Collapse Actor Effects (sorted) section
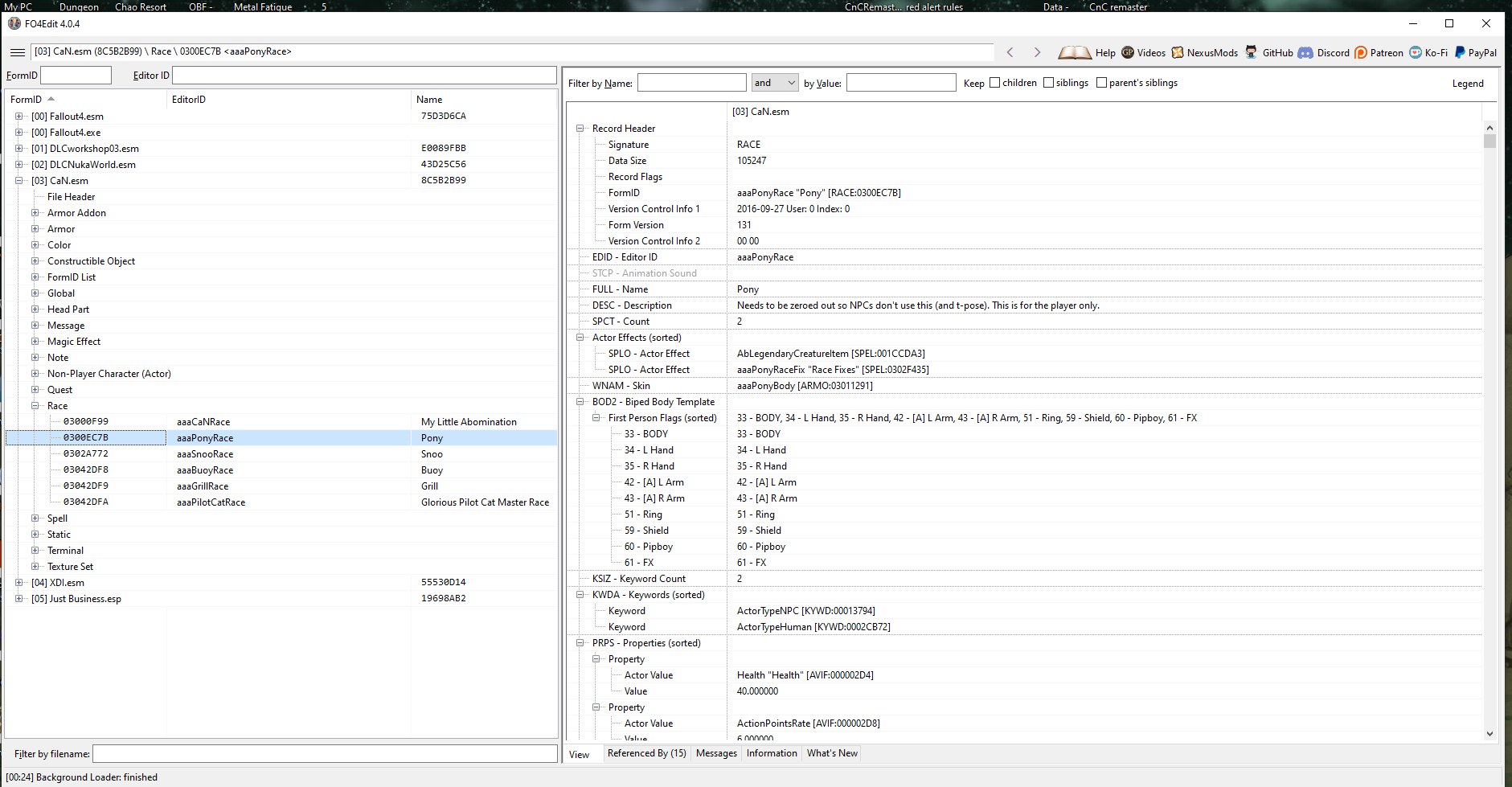1512x787 pixels. point(580,338)
